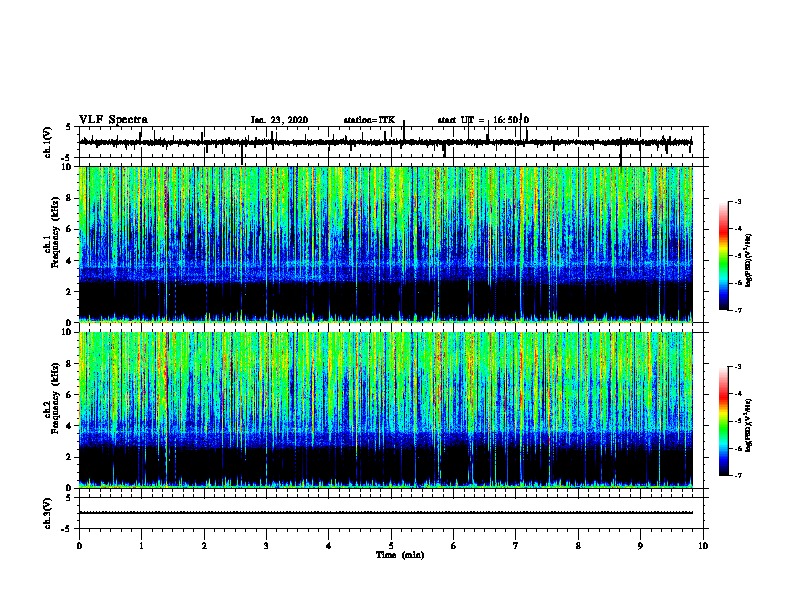Click the flat ch.3 voltage trace
Screen dimensions: 792x612
[385, 513]
